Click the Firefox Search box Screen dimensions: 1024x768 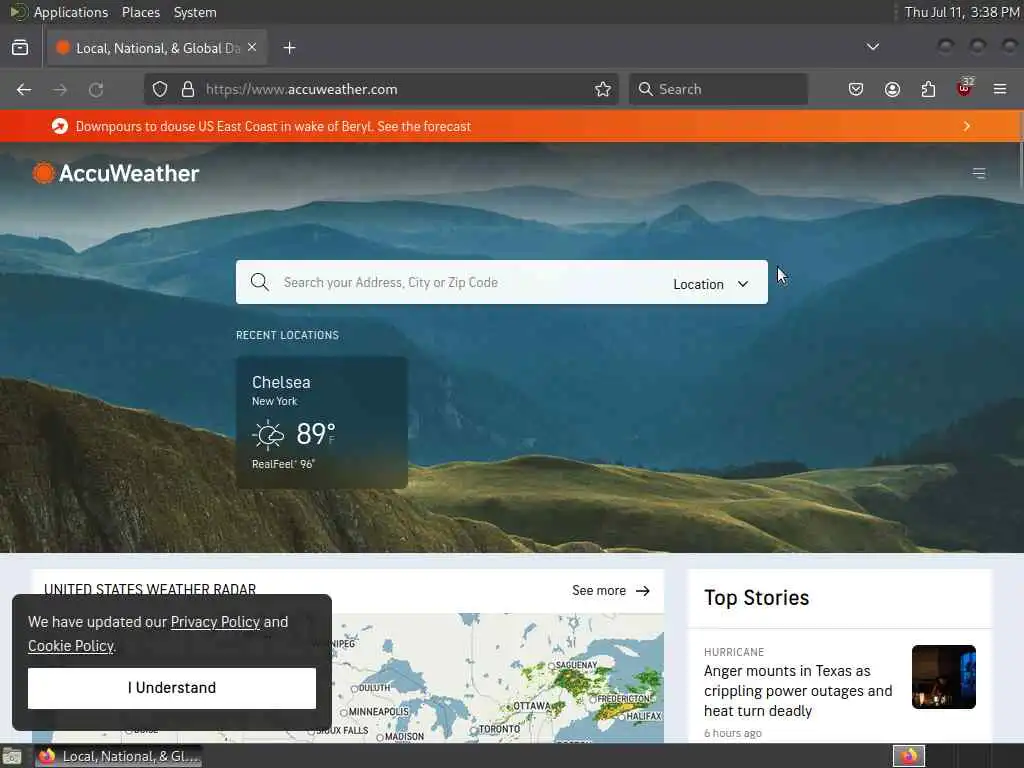pyautogui.click(x=718, y=89)
